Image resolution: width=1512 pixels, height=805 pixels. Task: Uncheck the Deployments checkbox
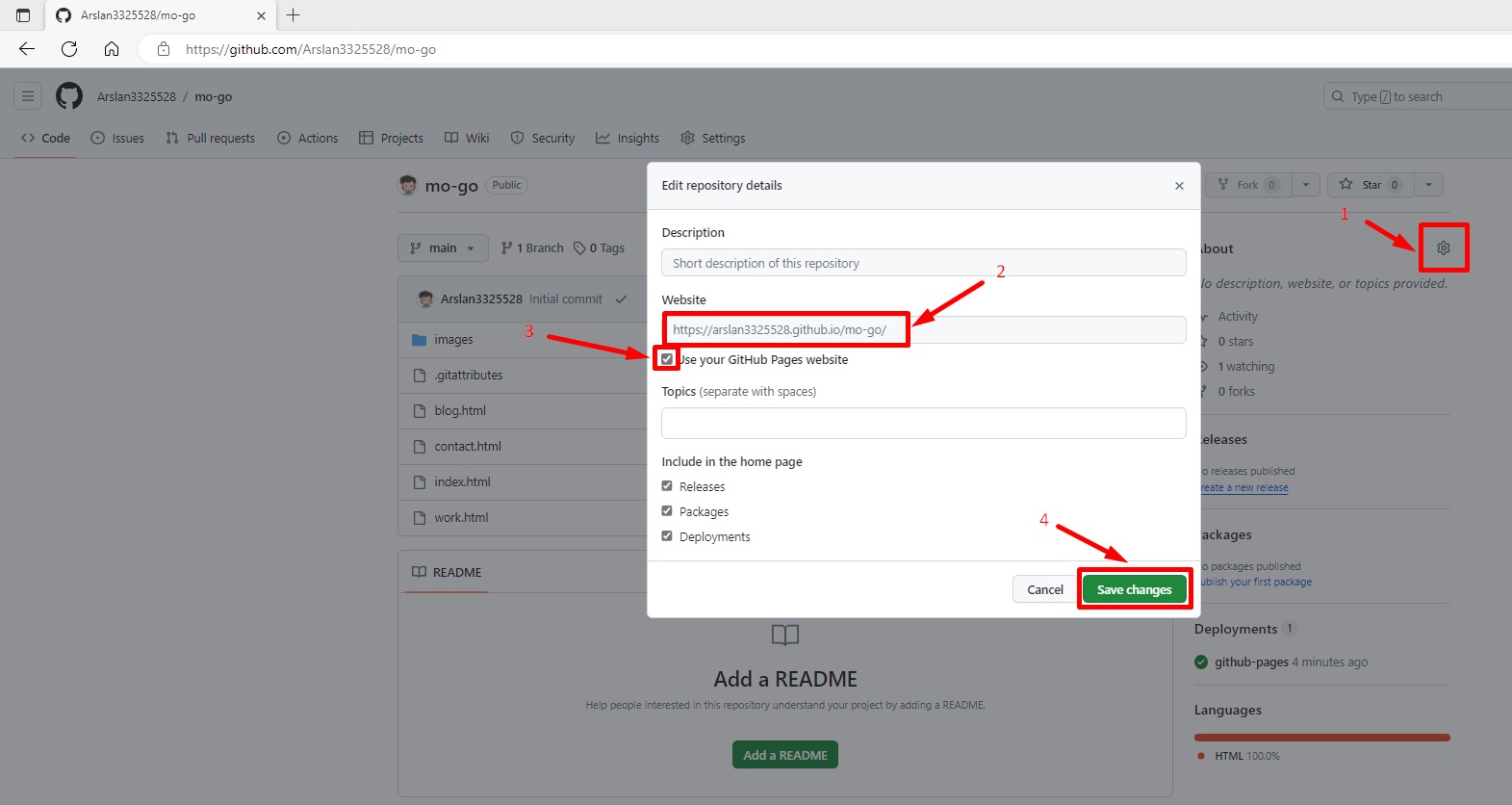pyautogui.click(x=667, y=536)
